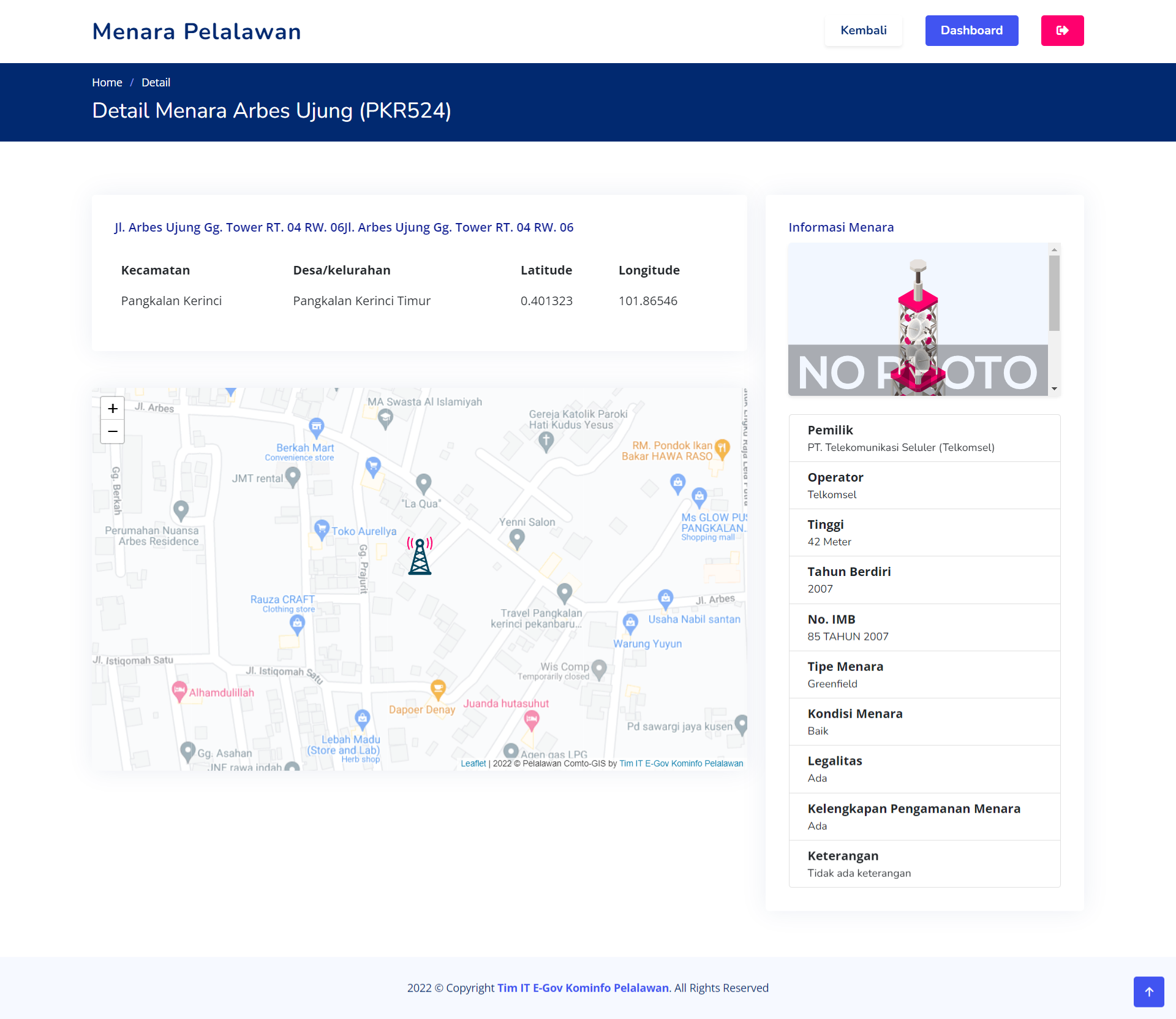Open the Home breadcrumb link
The height and width of the screenshot is (1019, 1176).
click(x=107, y=83)
